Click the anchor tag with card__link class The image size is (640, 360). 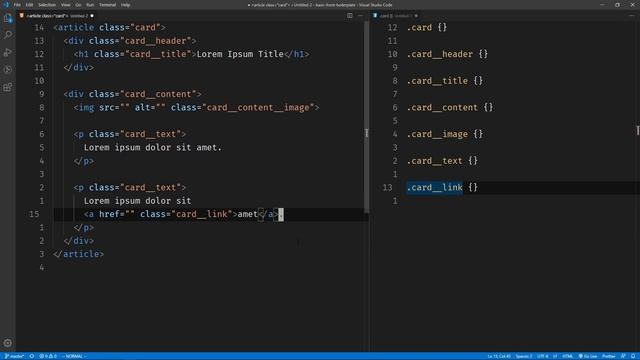[x=181, y=214]
